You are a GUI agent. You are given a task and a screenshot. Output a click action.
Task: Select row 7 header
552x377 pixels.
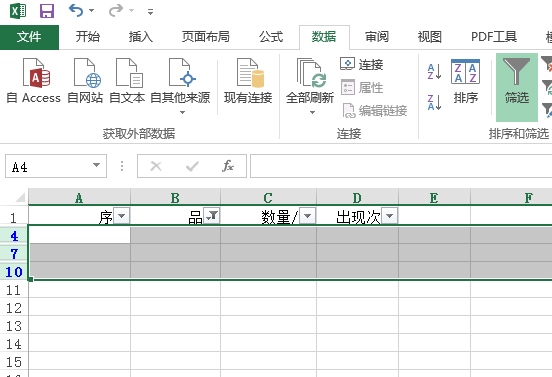pos(14,254)
